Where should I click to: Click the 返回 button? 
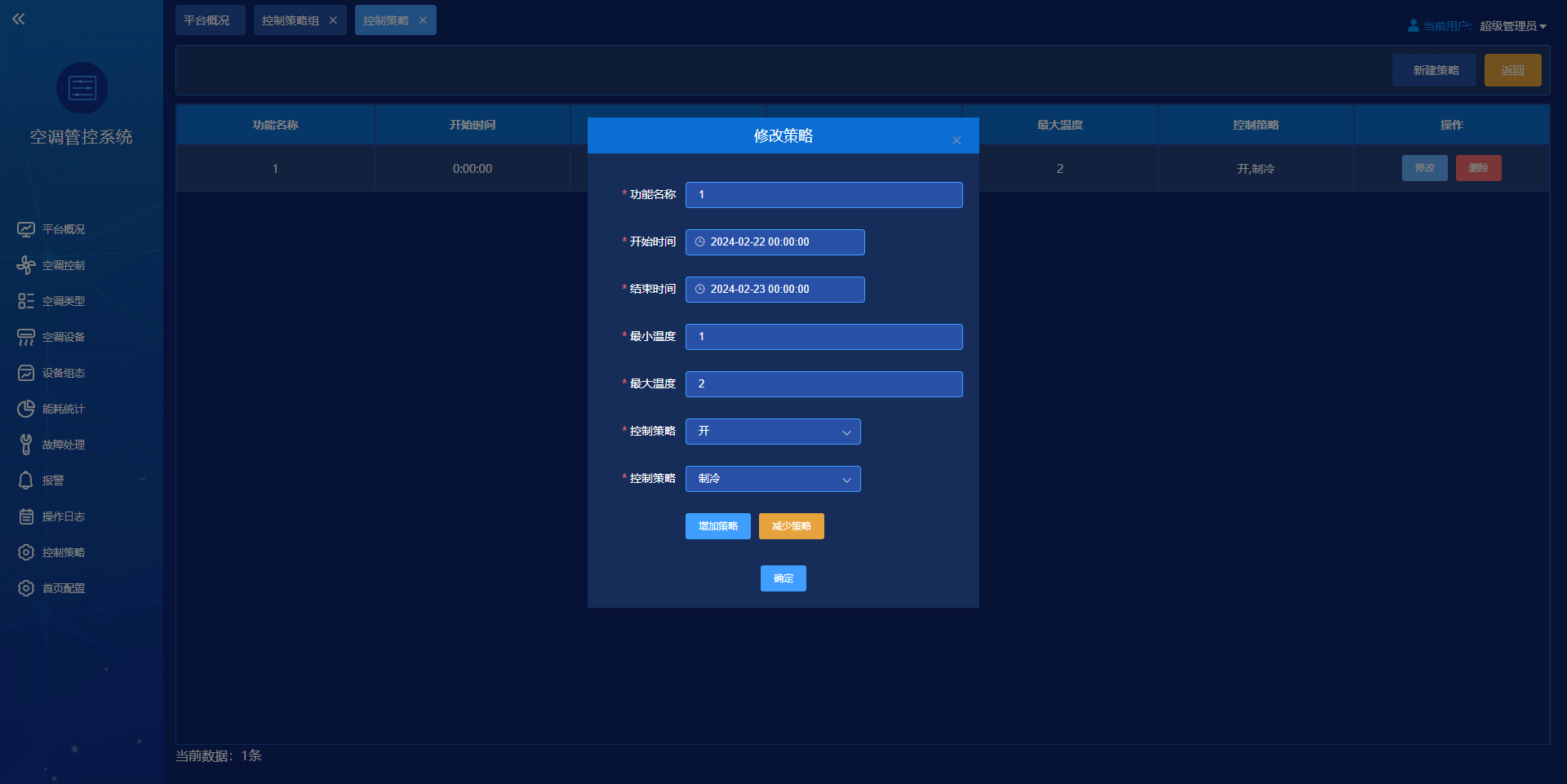[1513, 70]
